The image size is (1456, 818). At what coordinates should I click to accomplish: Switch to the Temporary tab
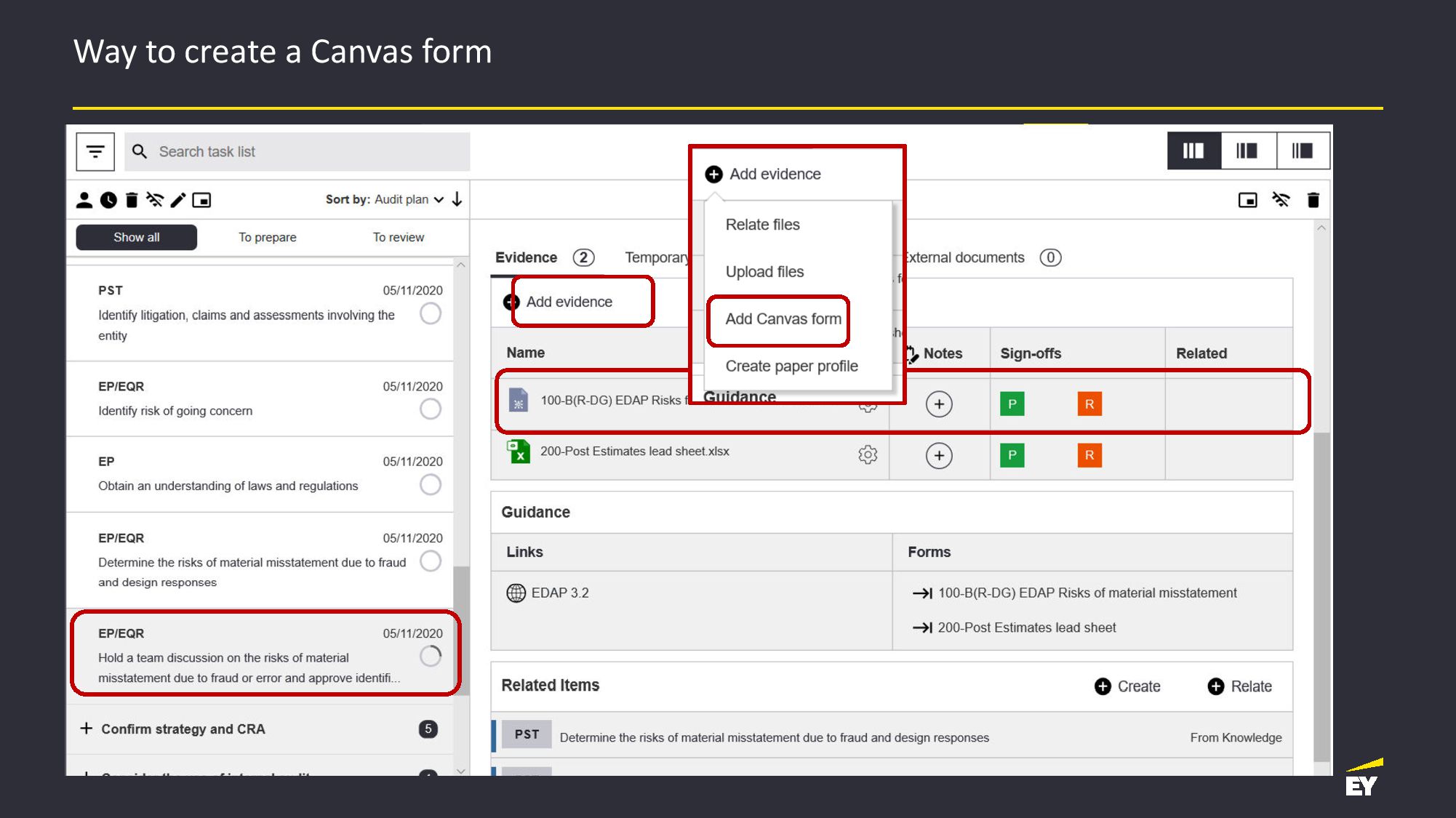pos(657,257)
